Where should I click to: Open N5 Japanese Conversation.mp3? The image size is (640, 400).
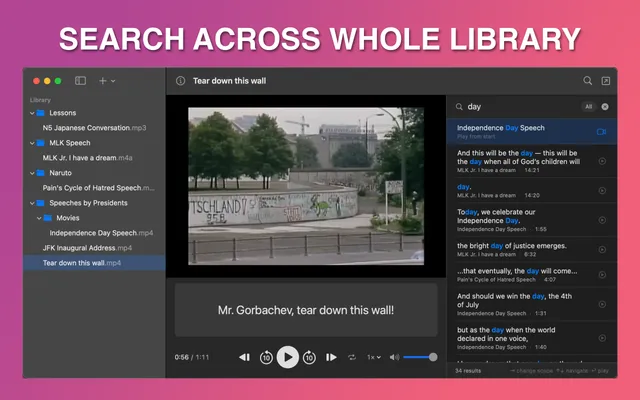[x=94, y=128]
